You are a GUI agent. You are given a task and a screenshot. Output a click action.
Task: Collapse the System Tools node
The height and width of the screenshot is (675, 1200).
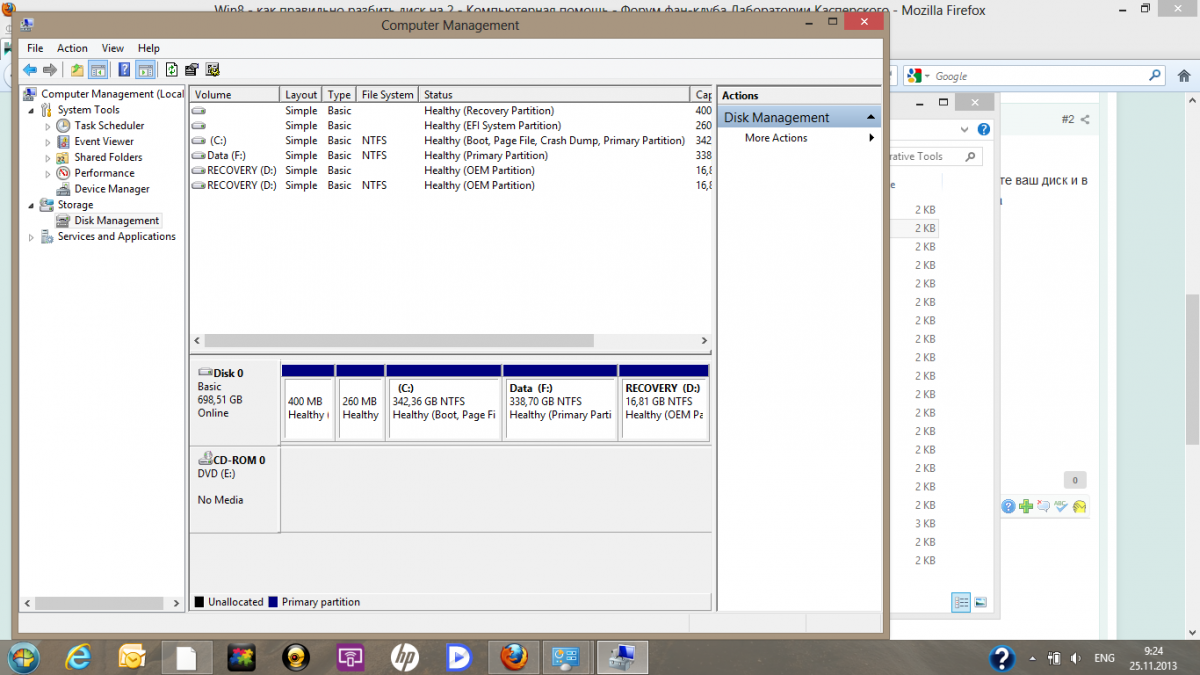pyautogui.click(x=32, y=110)
